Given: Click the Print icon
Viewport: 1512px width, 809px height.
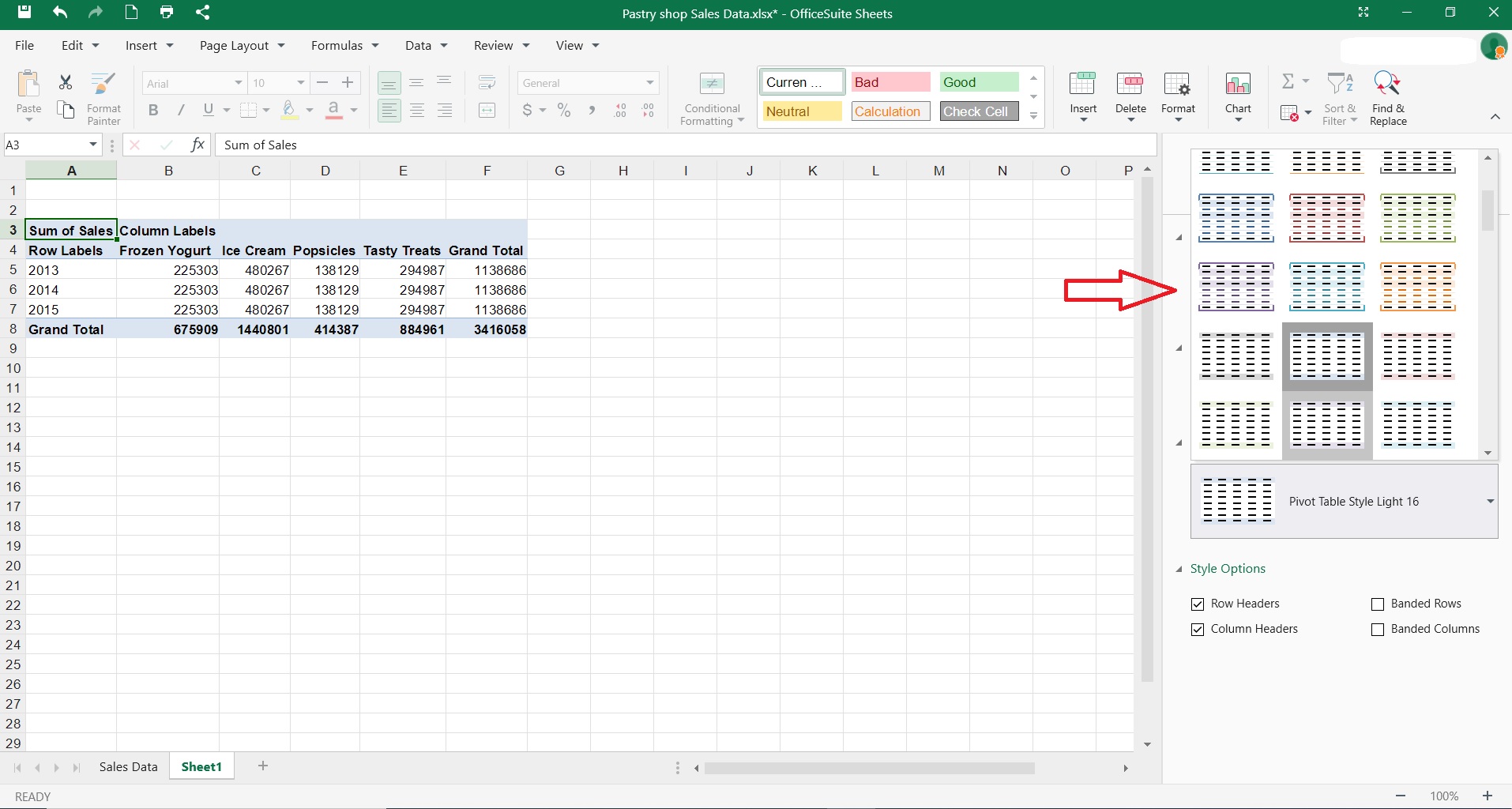Looking at the screenshot, I should [x=166, y=13].
